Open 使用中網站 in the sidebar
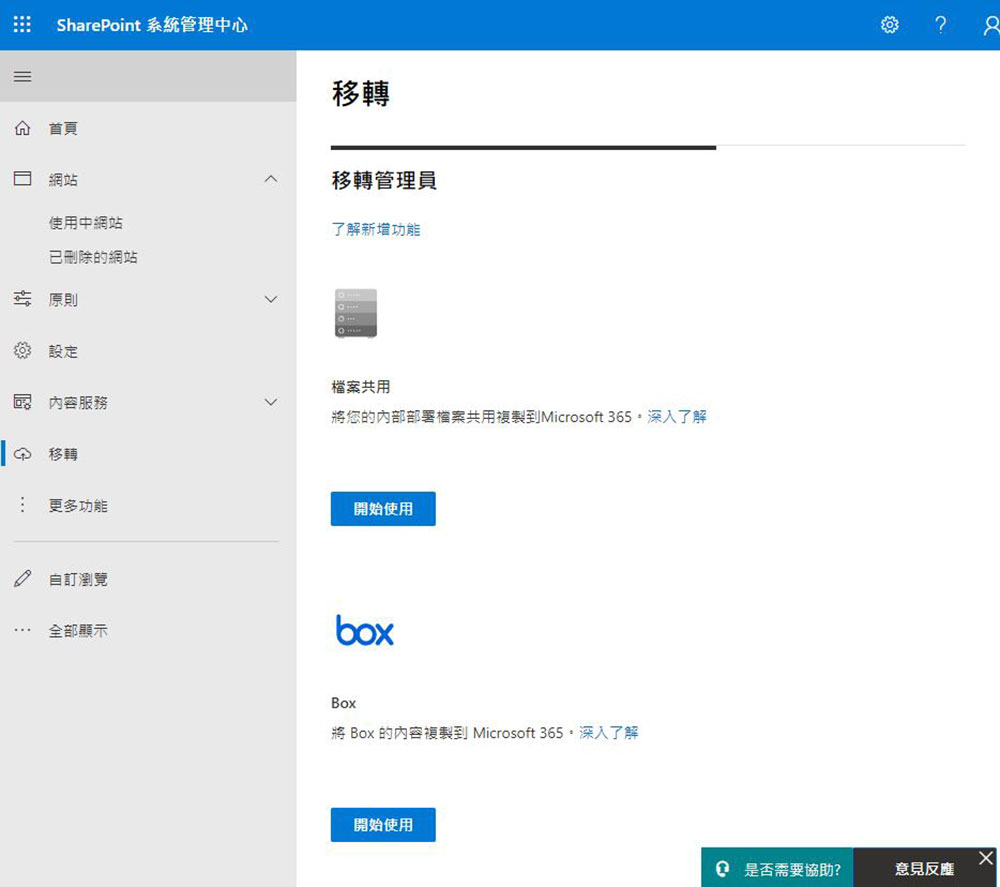This screenshot has height=887, width=1000. coord(86,223)
